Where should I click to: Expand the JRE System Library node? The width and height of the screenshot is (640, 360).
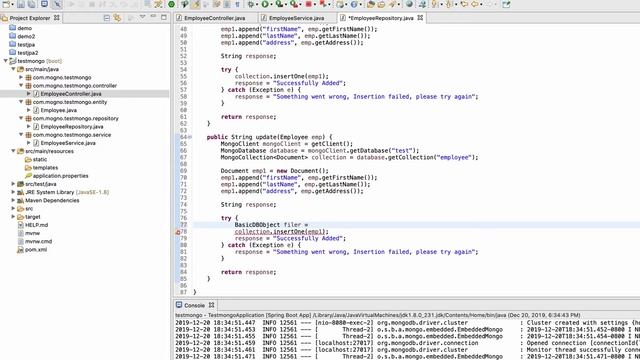[13, 192]
